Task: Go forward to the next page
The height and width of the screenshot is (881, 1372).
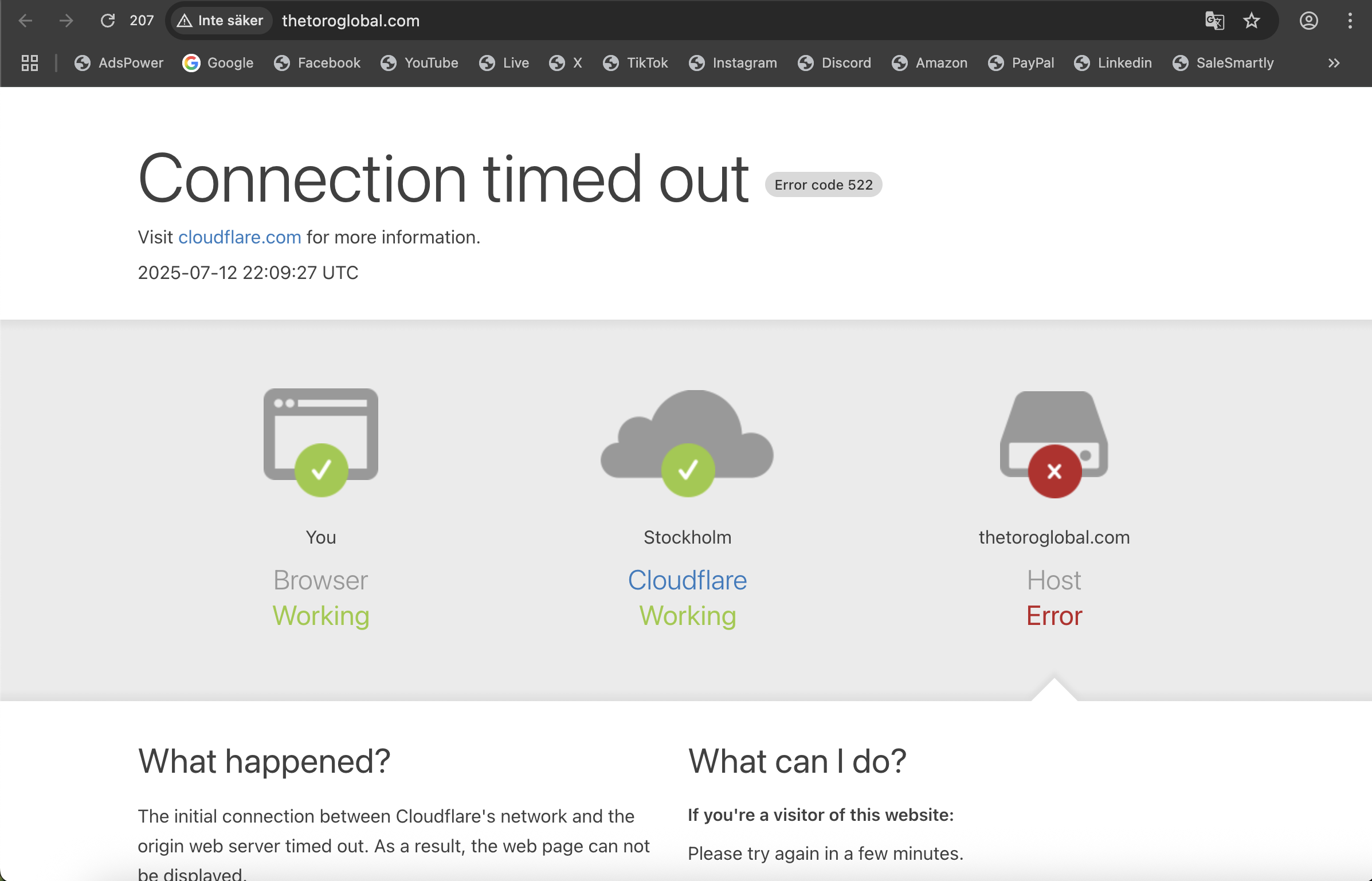Action: tap(66, 21)
